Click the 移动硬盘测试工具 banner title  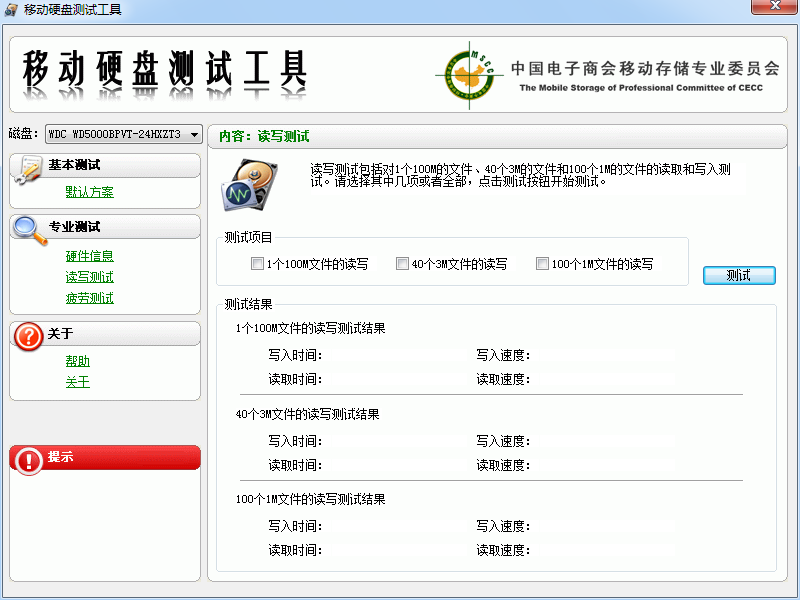pos(165,70)
